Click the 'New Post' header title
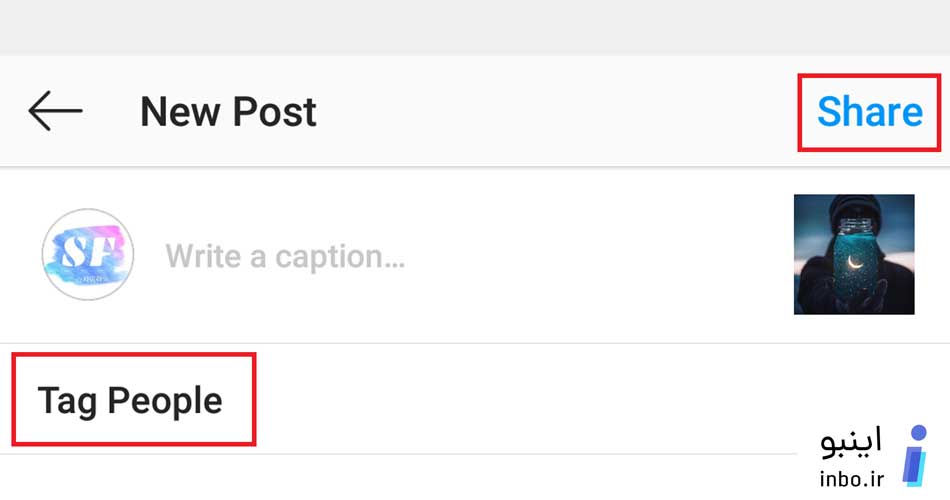 tap(228, 113)
